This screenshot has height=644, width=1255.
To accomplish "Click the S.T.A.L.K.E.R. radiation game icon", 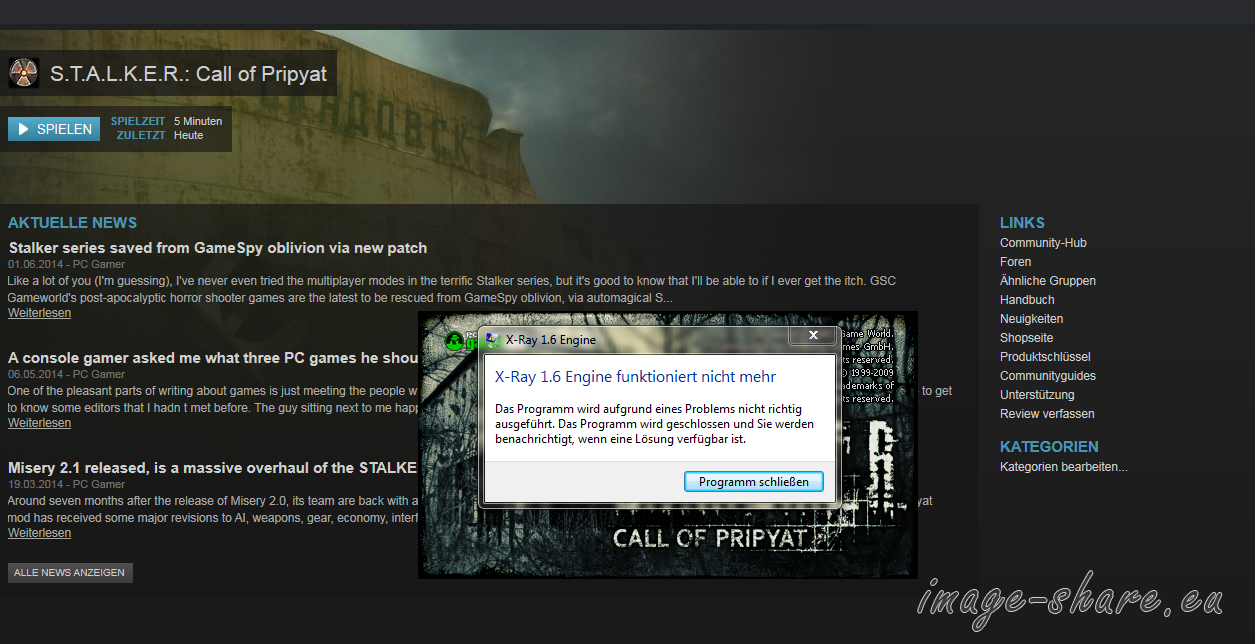I will (x=24, y=73).
